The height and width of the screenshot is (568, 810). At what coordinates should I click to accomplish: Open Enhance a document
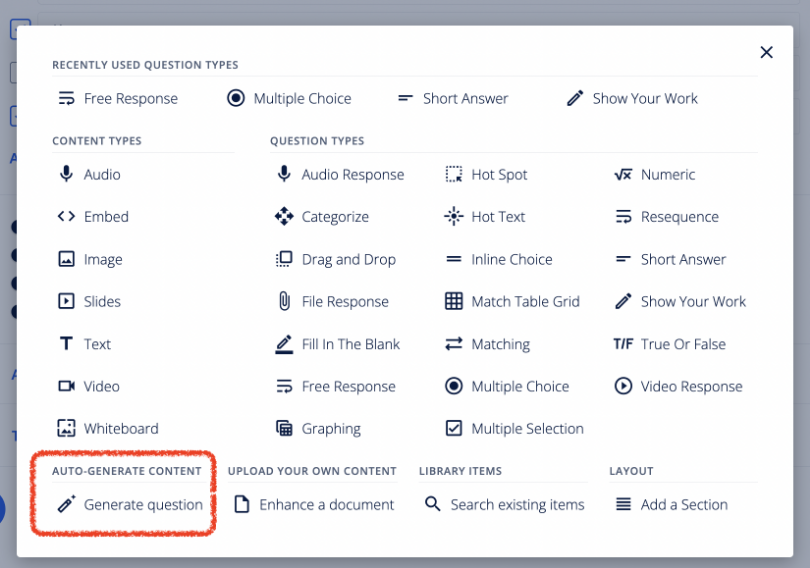[326, 504]
